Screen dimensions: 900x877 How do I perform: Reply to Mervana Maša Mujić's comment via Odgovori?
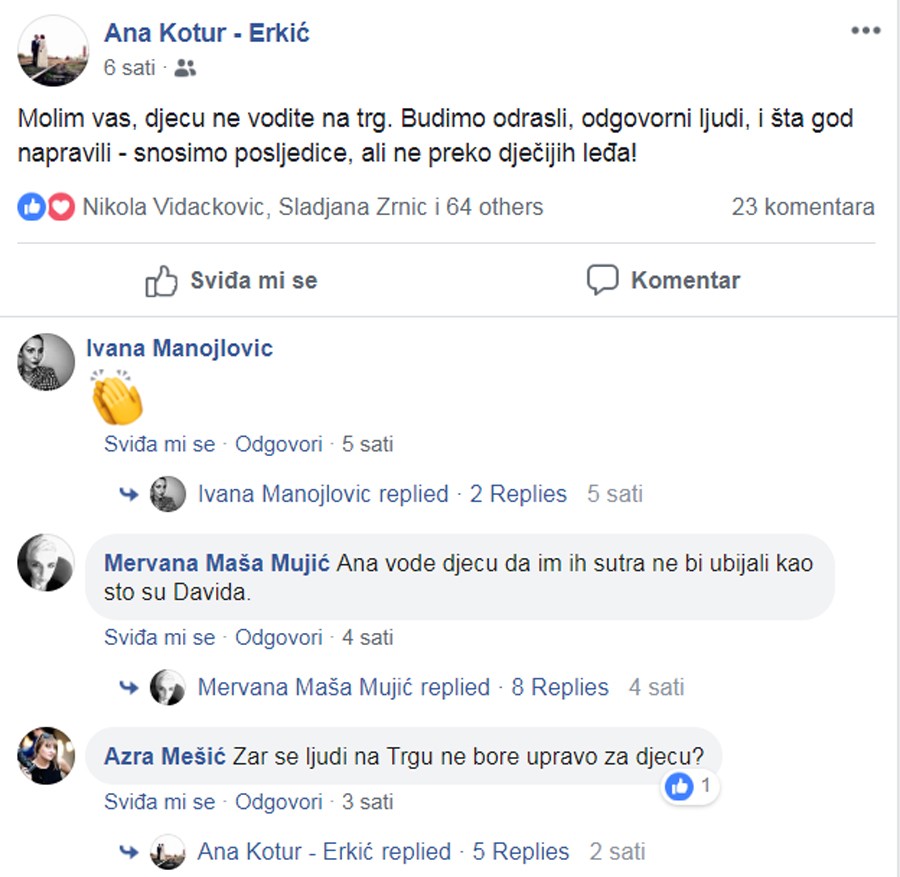click(x=279, y=637)
